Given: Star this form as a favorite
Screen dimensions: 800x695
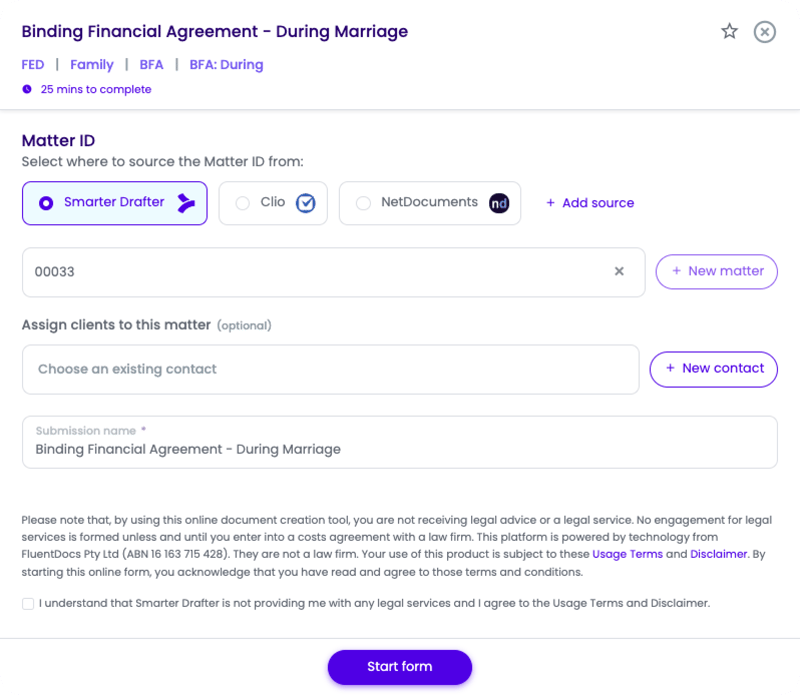Looking at the screenshot, I should click(729, 32).
